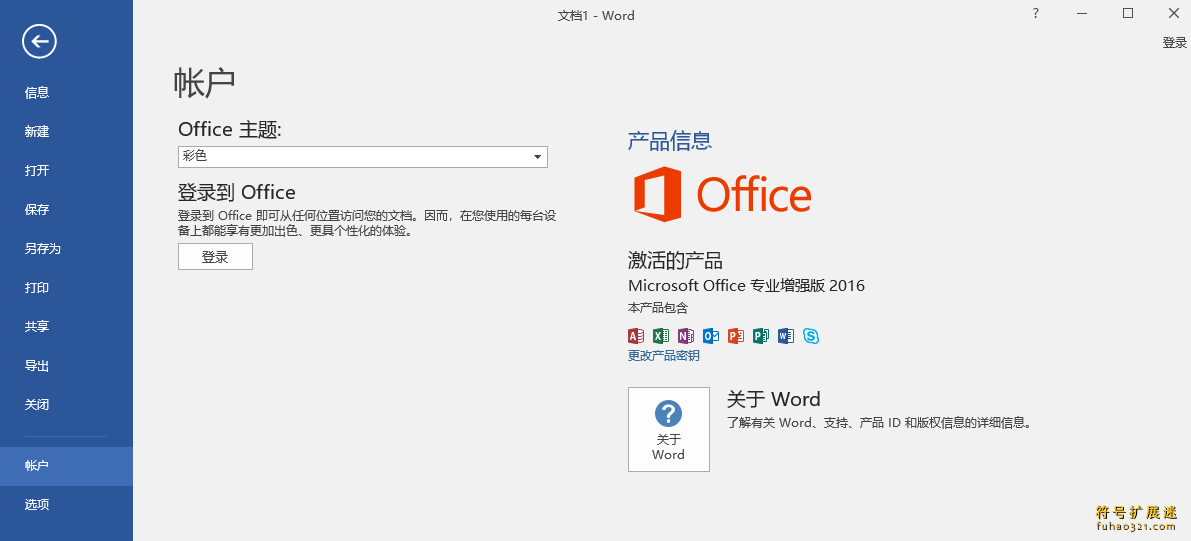Click the Skype for Business icon
Viewport: 1191px width, 541px height.
pos(810,336)
